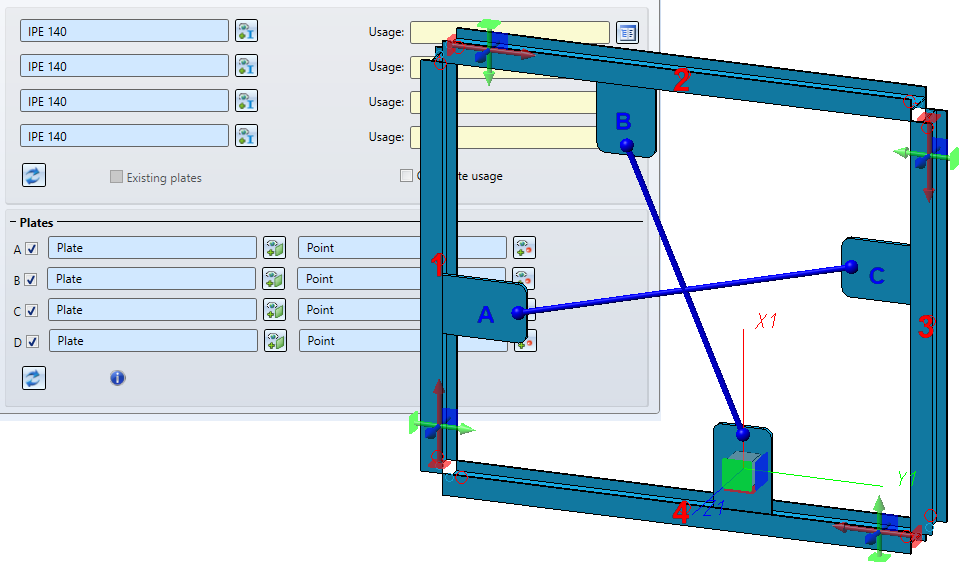This screenshot has width=960, height=562.
Task: Pick beam for first IPE 140 row
Action: pos(246,31)
